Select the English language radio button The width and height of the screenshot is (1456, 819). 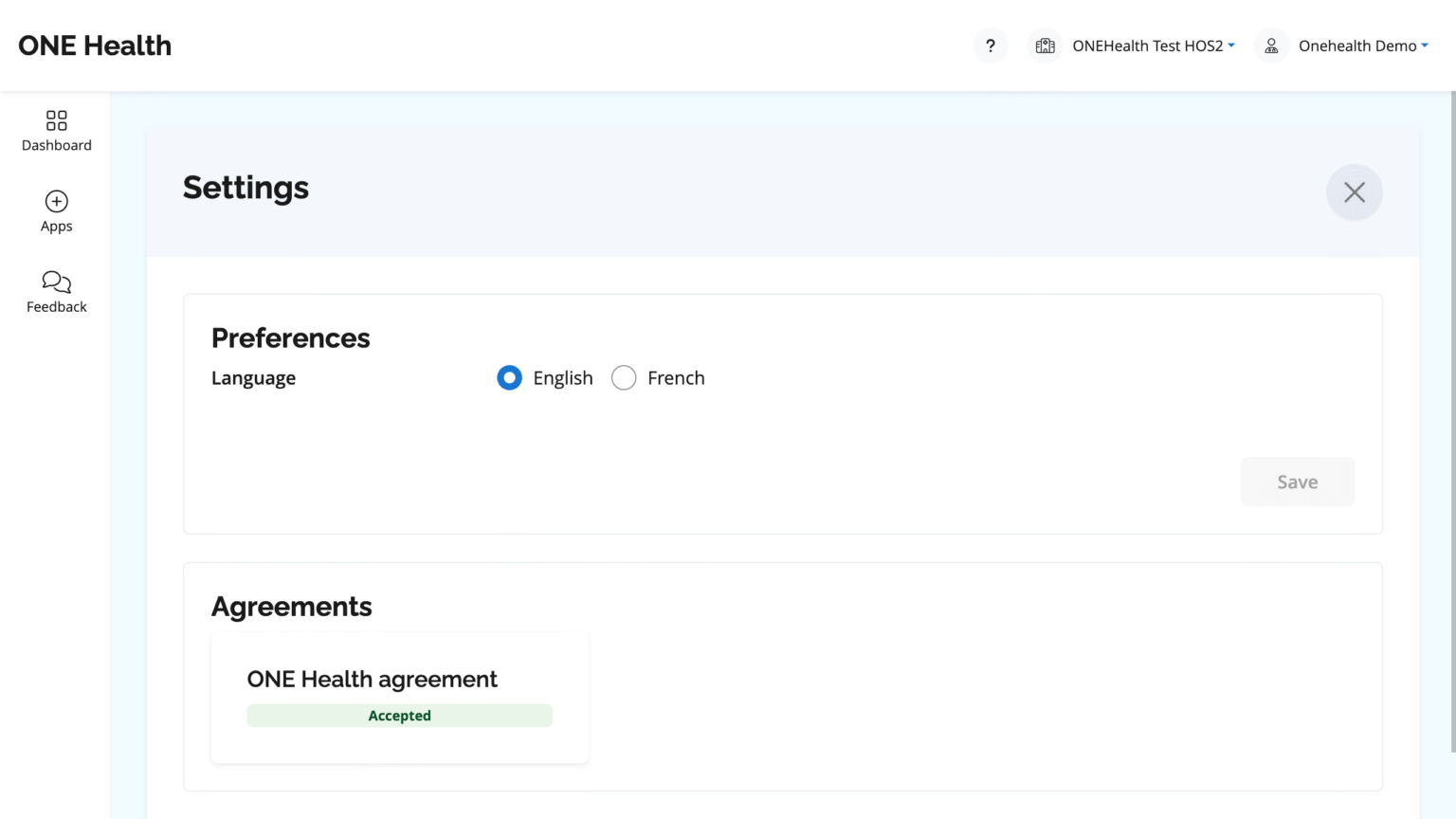click(509, 378)
